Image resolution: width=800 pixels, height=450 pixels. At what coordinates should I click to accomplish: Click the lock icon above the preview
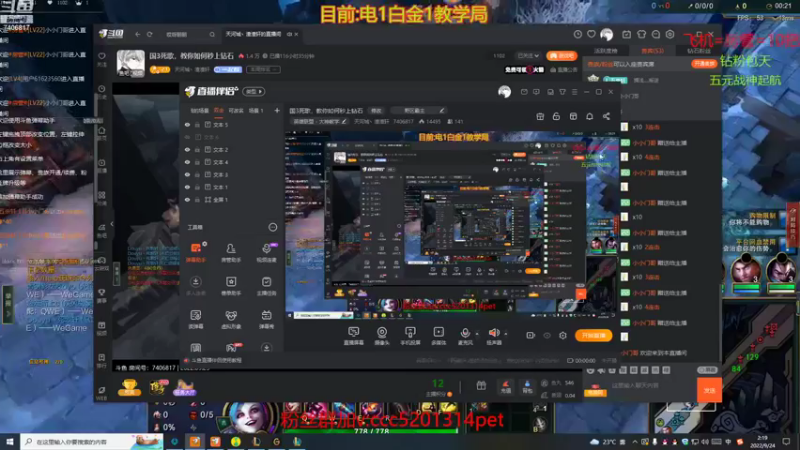556,116
